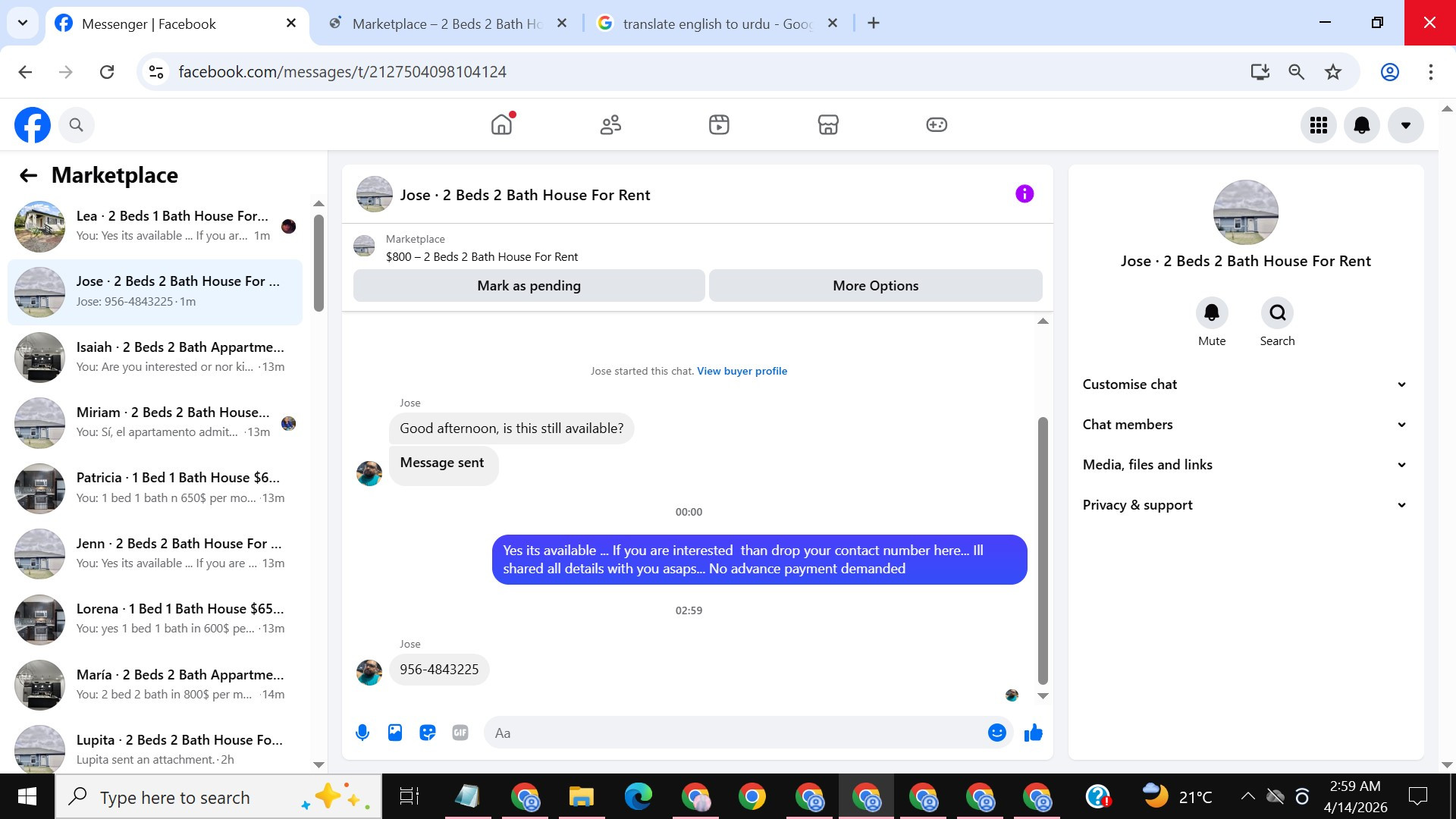Toggle the purple conversation info panel
Screen dimensions: 1456x819
1024,194
